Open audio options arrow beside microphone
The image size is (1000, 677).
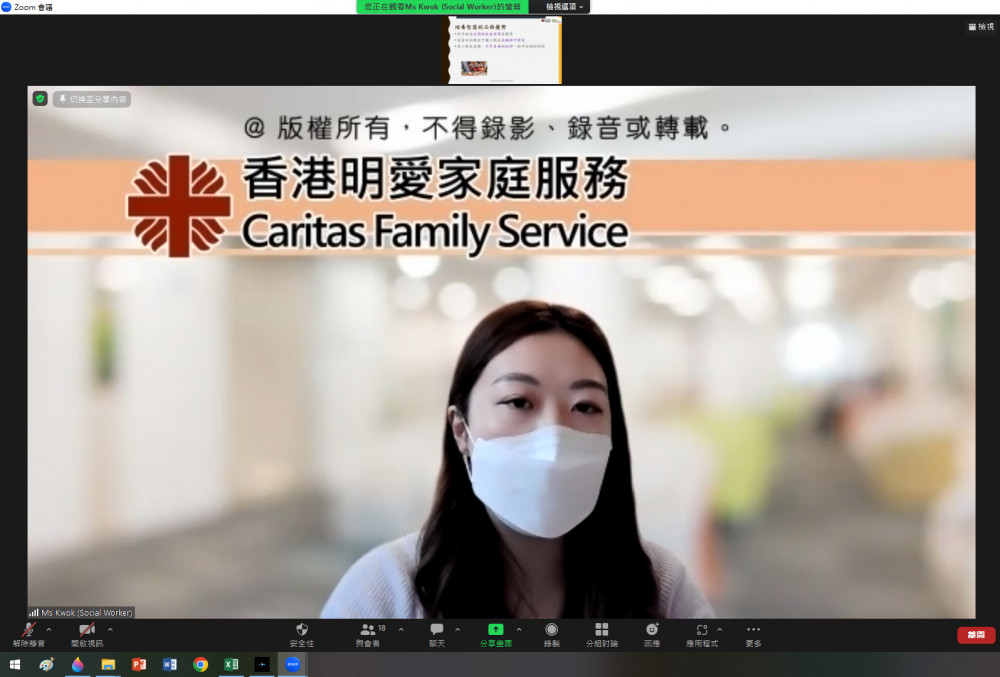click(49, 629)
